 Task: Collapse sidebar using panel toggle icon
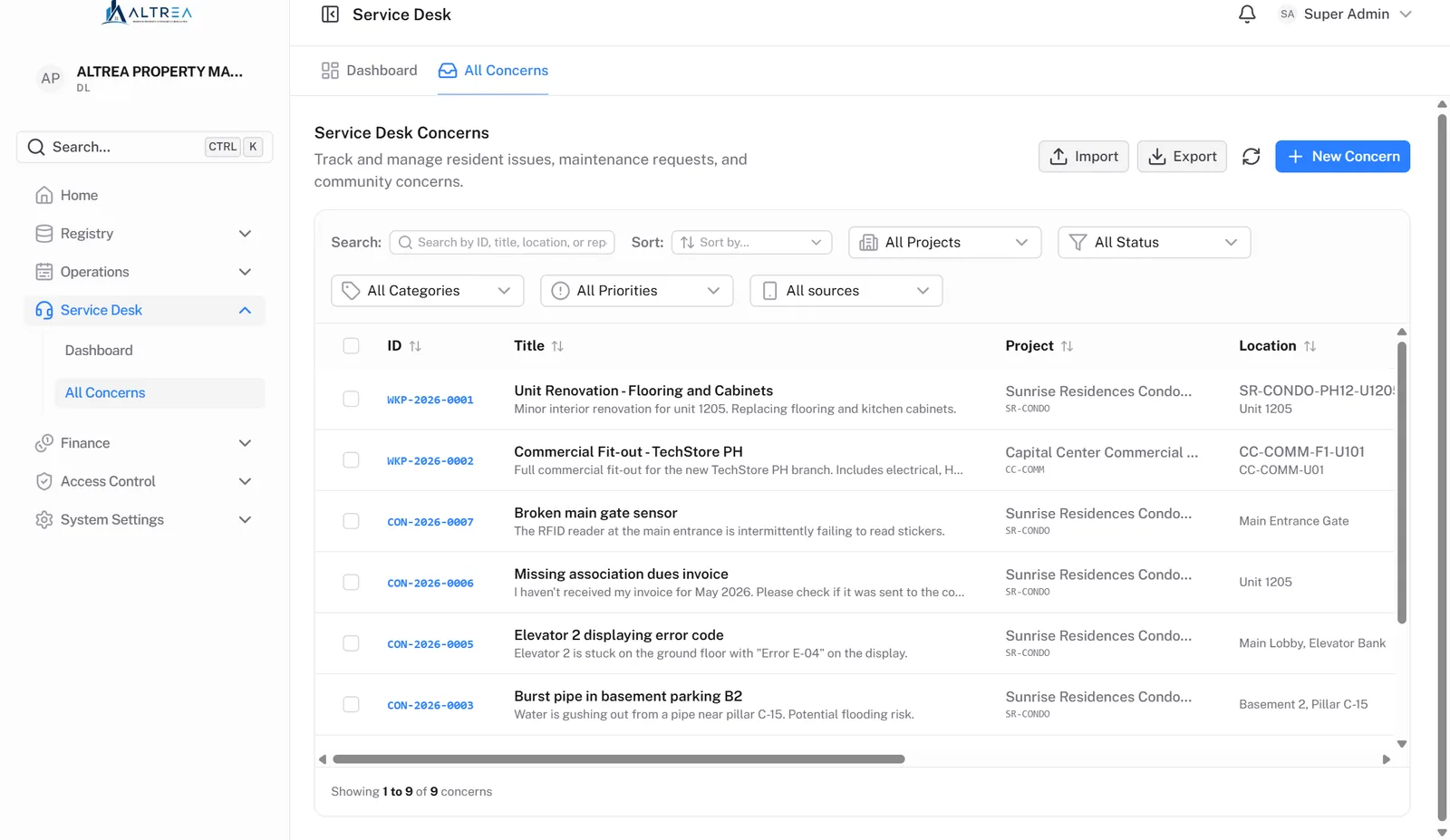[x=330, y=14]
